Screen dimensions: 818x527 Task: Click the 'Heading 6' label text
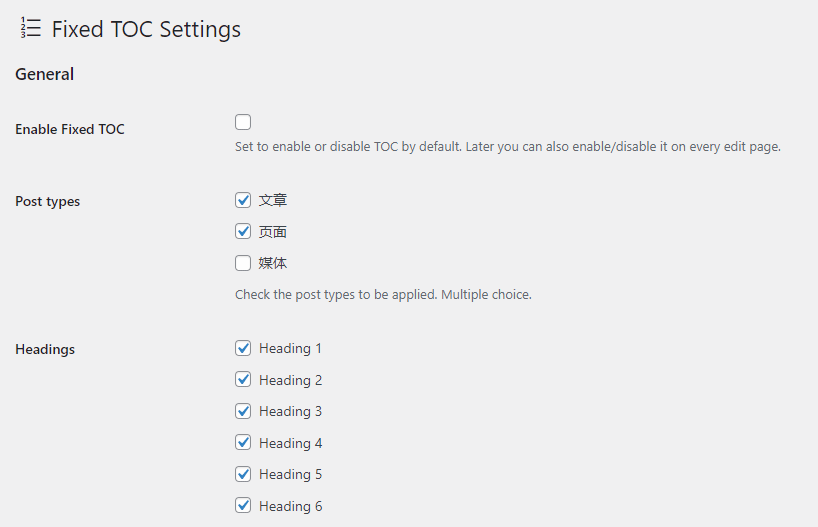click(x=290, y=506)
